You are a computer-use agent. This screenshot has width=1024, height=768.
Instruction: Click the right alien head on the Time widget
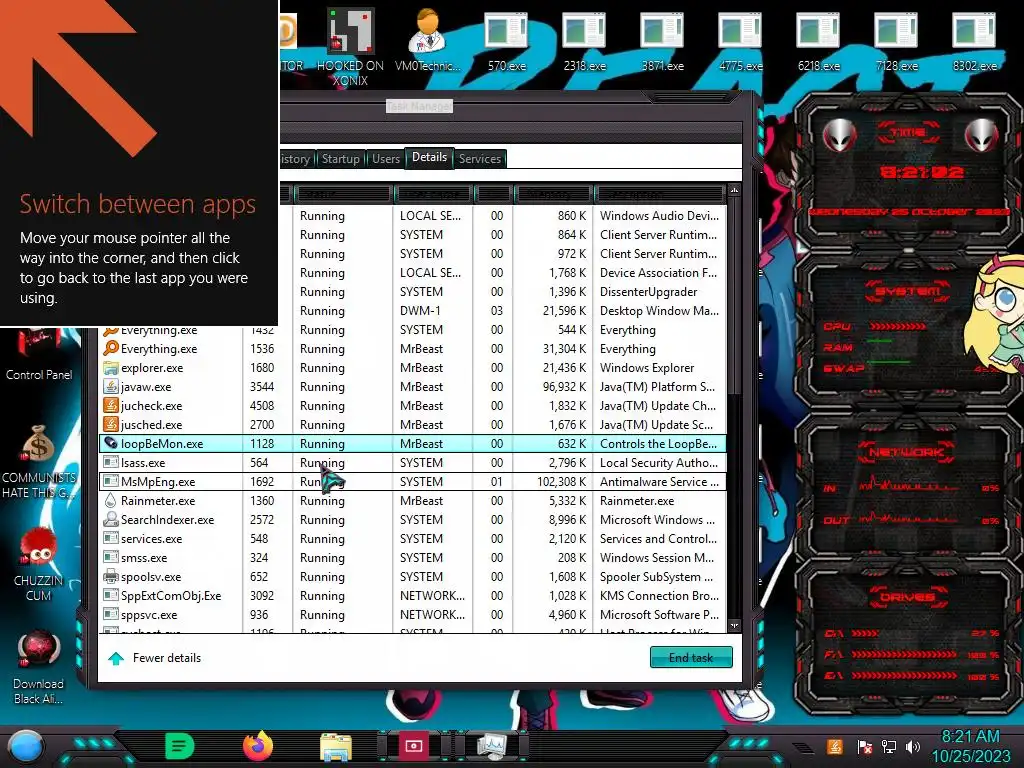point(981,136)
